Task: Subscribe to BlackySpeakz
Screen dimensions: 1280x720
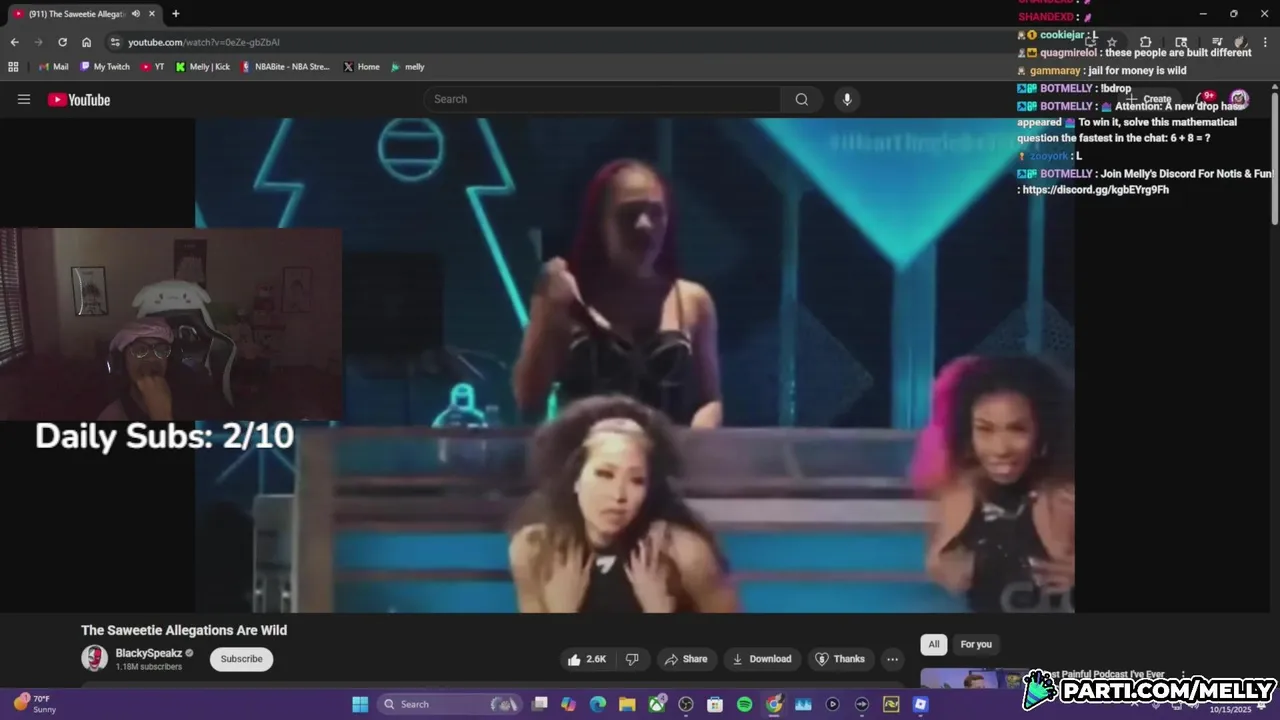Action: pyautogui.click(x=241, y=659)
